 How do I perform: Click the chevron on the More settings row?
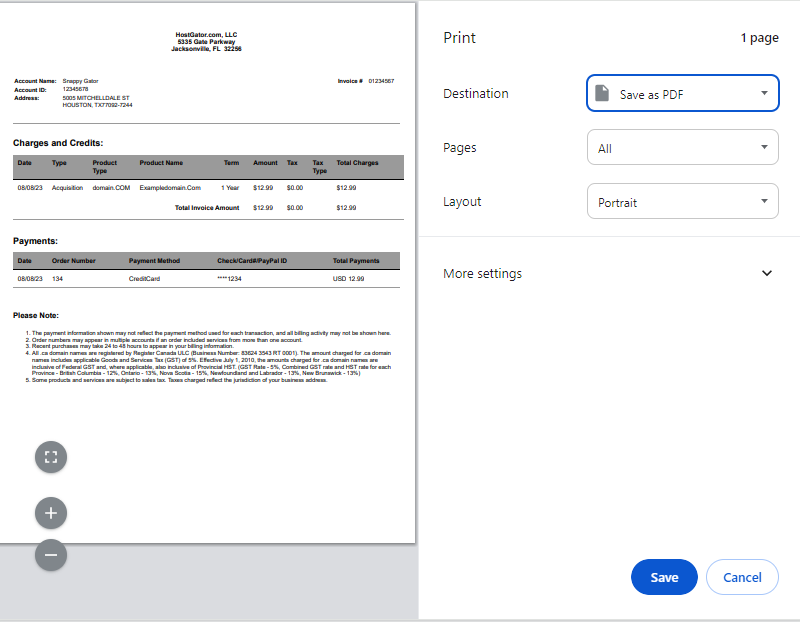point(767,273)
